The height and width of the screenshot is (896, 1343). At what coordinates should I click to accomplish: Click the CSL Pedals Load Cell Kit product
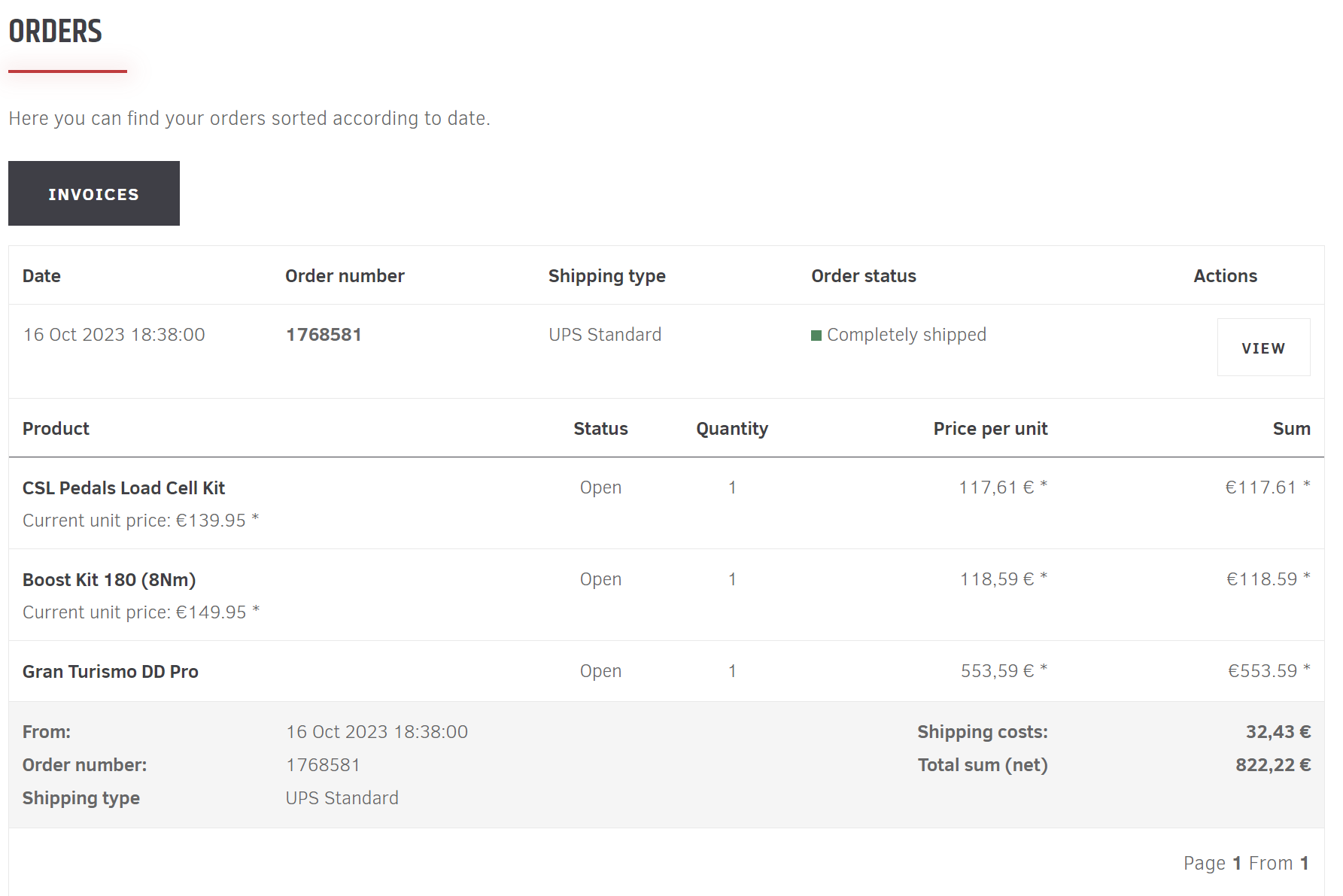(x=124, y=488)
